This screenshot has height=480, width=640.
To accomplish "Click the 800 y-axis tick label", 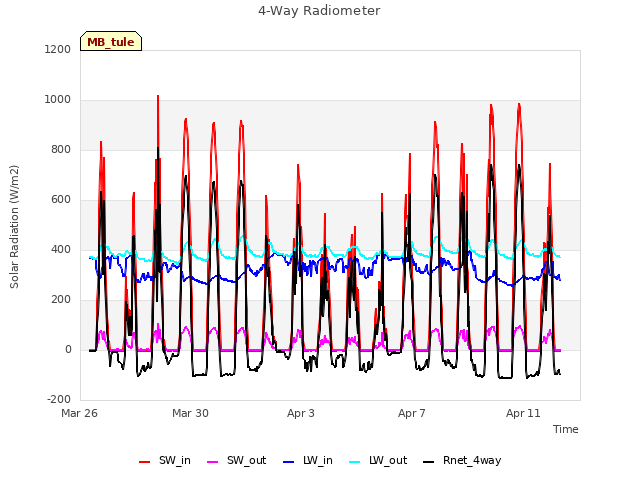I will 61,150.
